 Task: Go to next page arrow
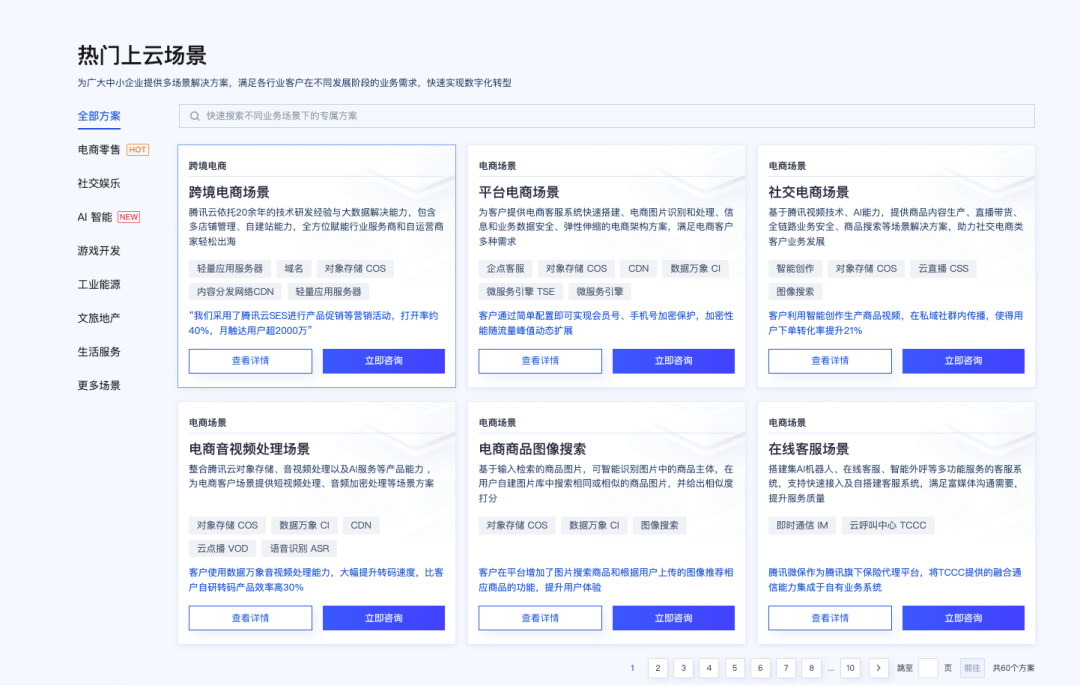coord(878,668)
